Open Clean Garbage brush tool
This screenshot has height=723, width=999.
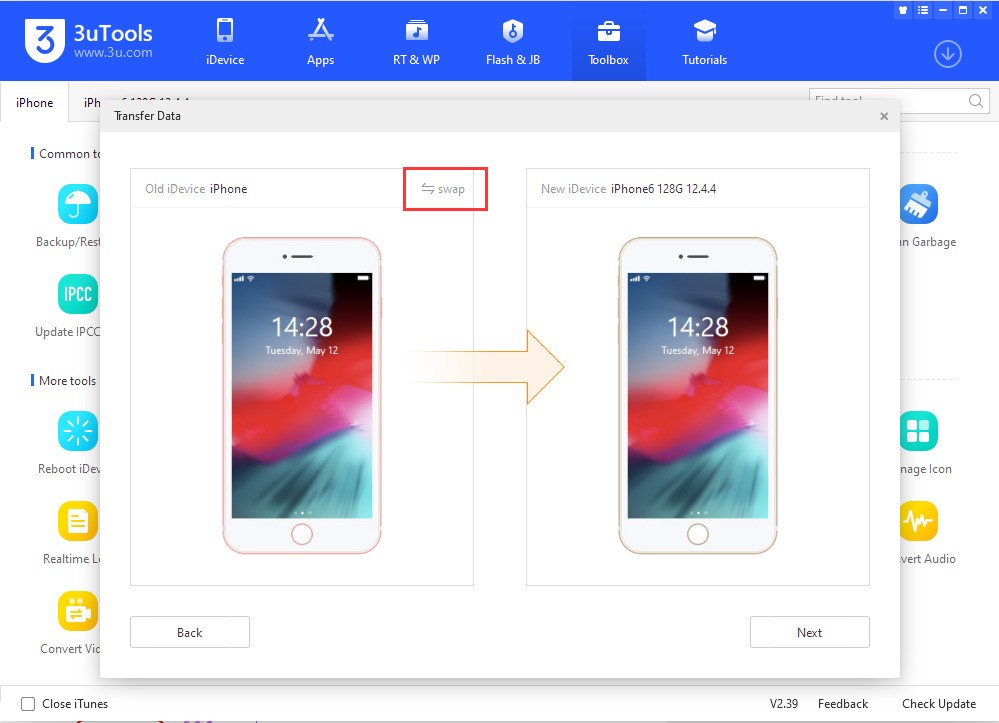point(919,204)
